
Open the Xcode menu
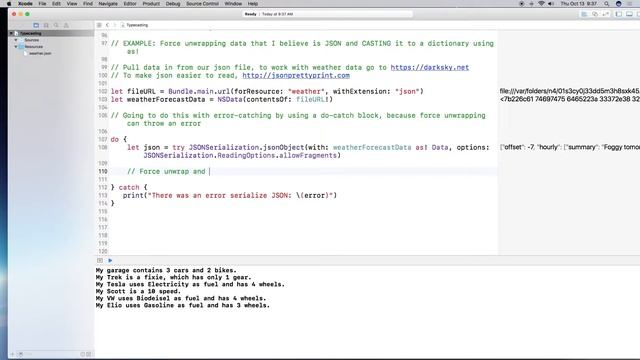[x=25, y=4]
